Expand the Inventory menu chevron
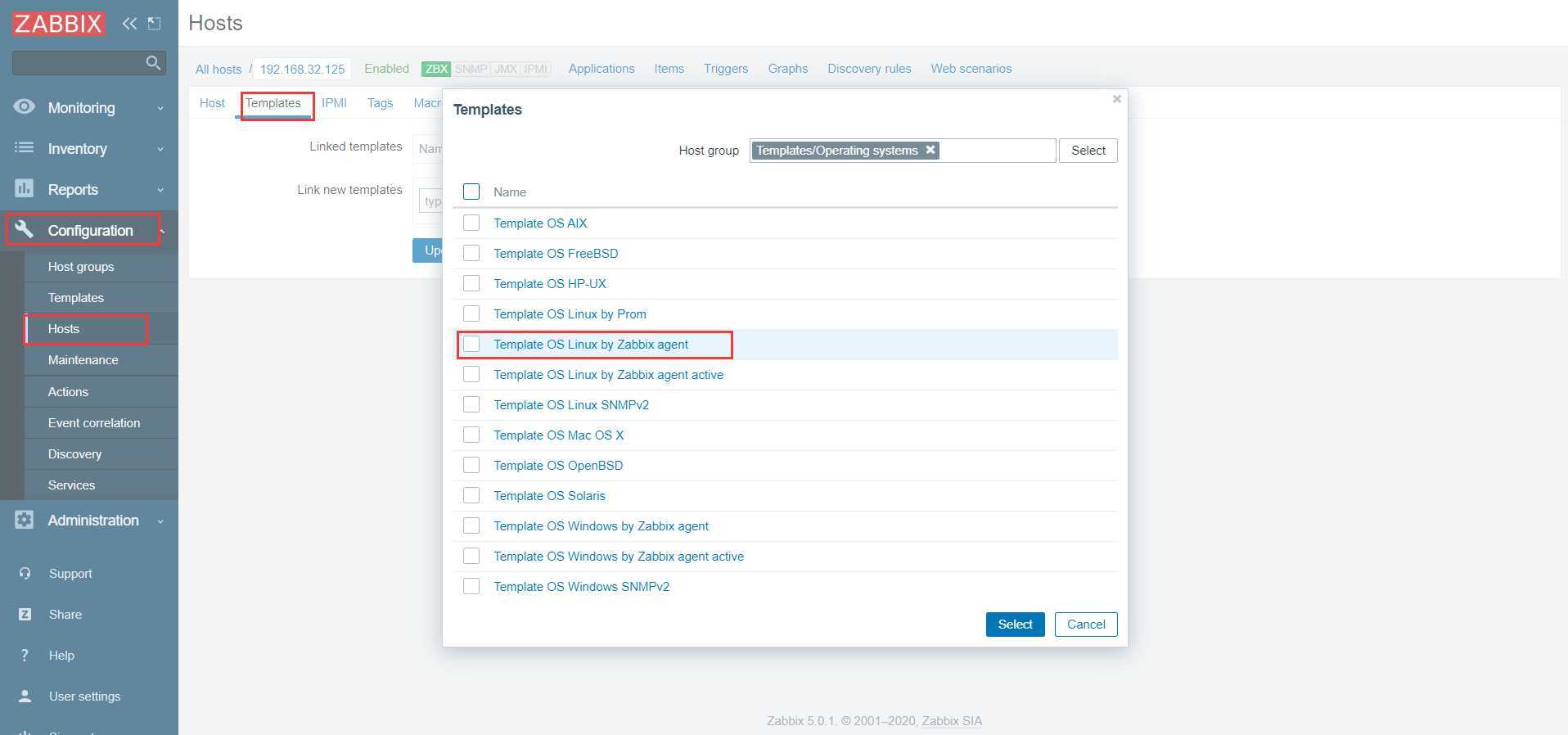 click(x=160, y=149)
